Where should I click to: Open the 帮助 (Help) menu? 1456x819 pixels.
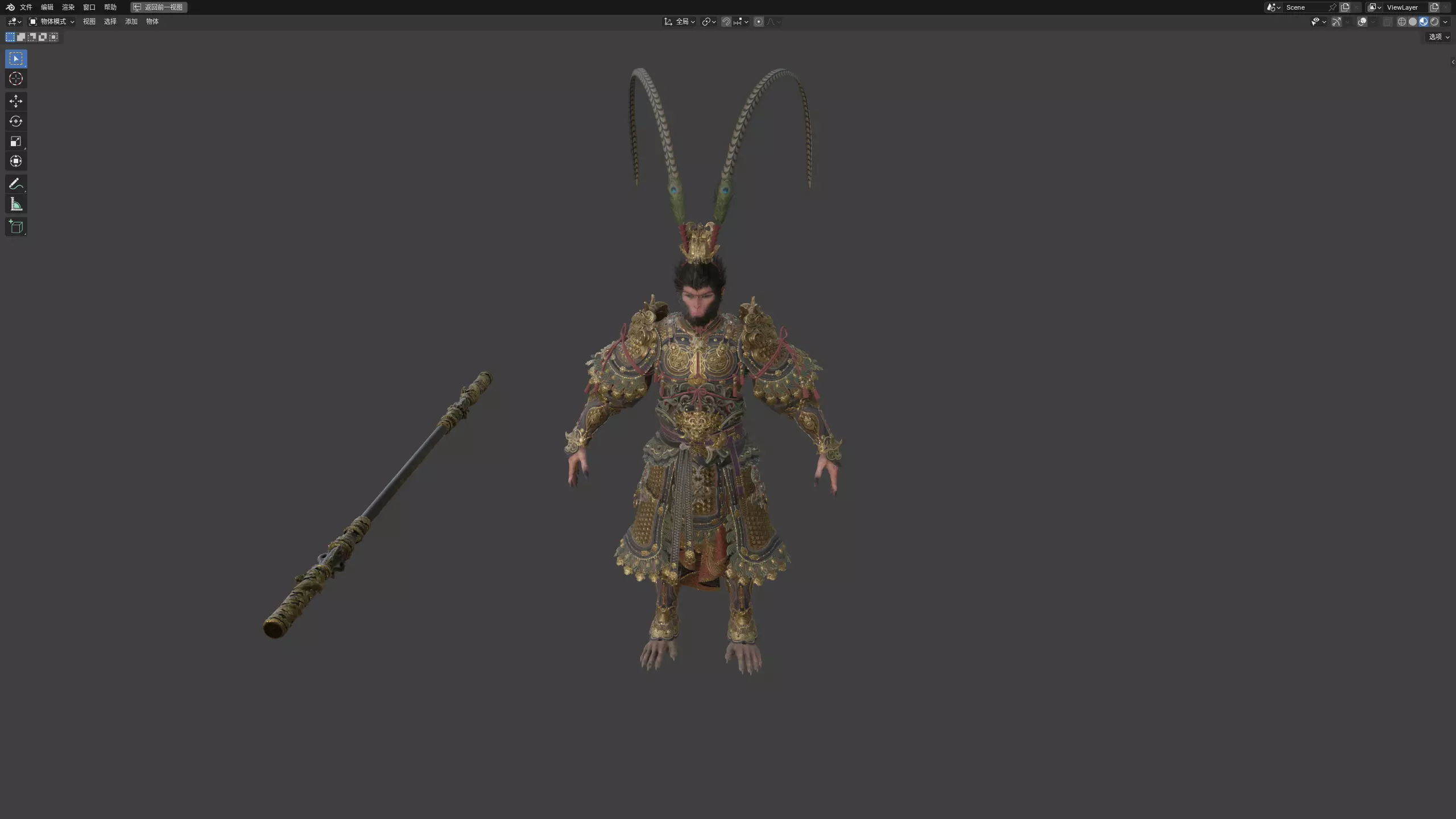click(x=110, y=7)
